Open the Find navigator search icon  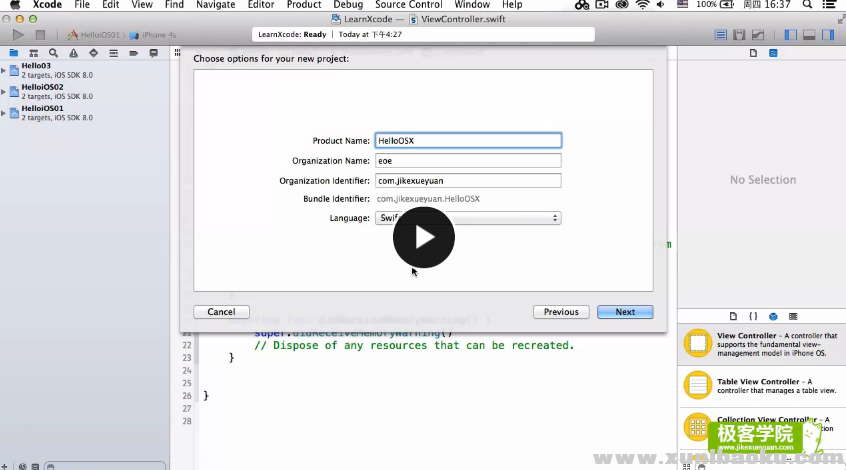coord(52,53)
